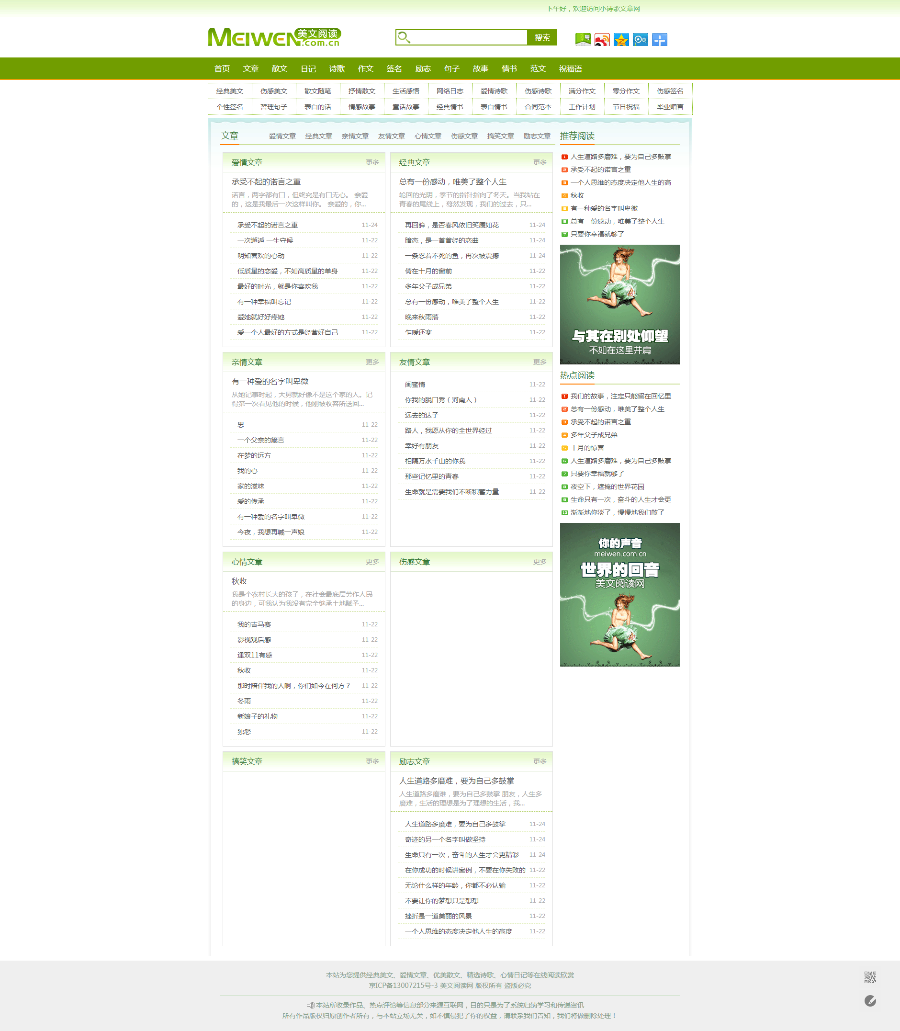
Task: Click the blue plus more-share icon
Action: point(659,39)
